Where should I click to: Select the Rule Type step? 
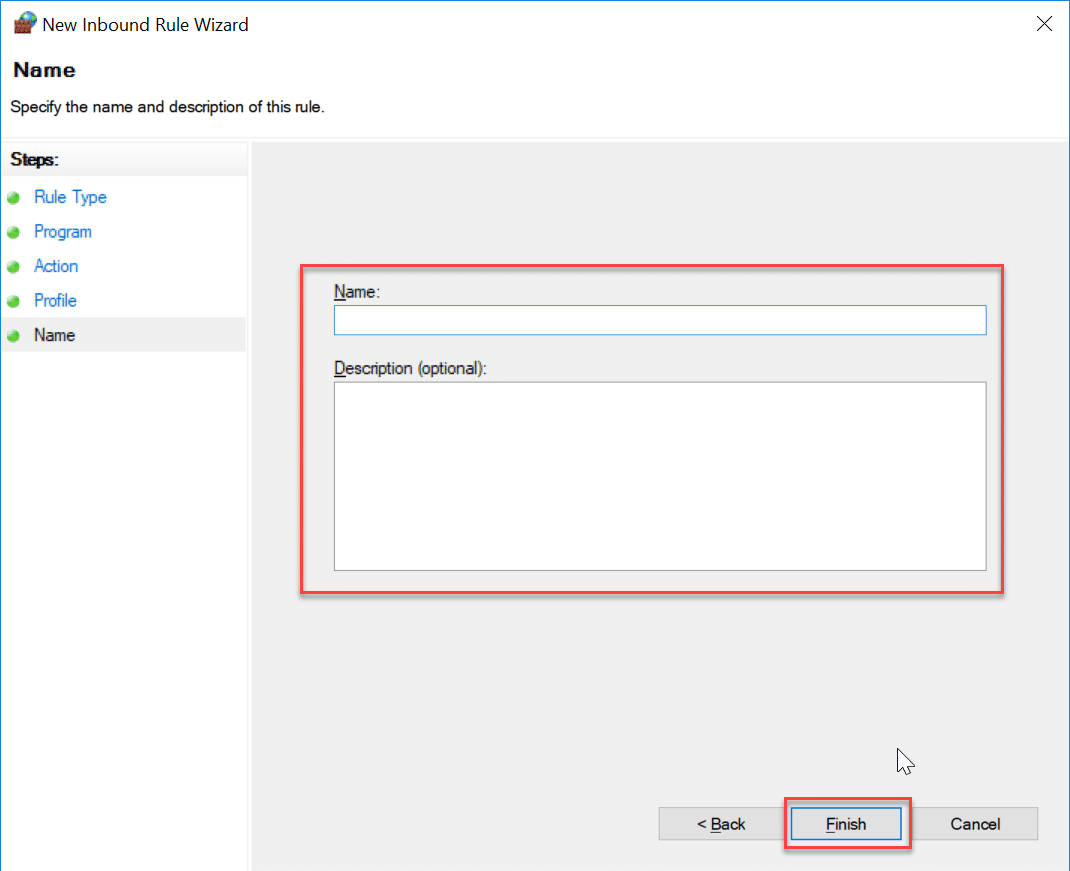click(70, 197)
